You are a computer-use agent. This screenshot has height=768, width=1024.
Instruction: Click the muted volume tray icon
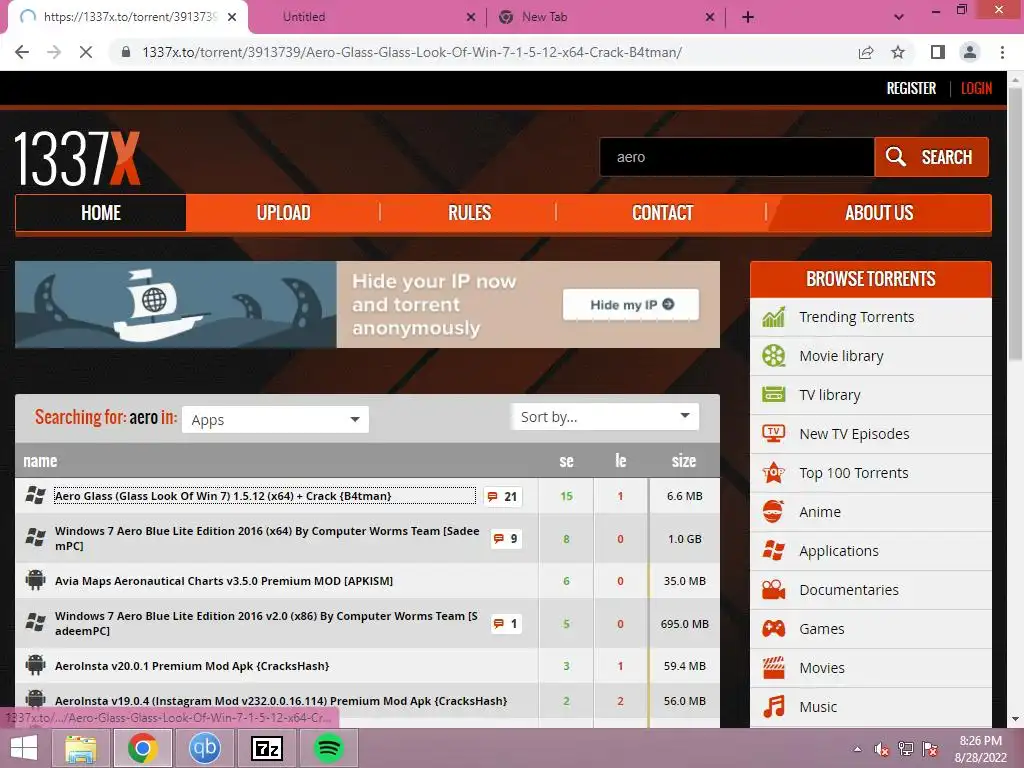[x=881, y=749]
